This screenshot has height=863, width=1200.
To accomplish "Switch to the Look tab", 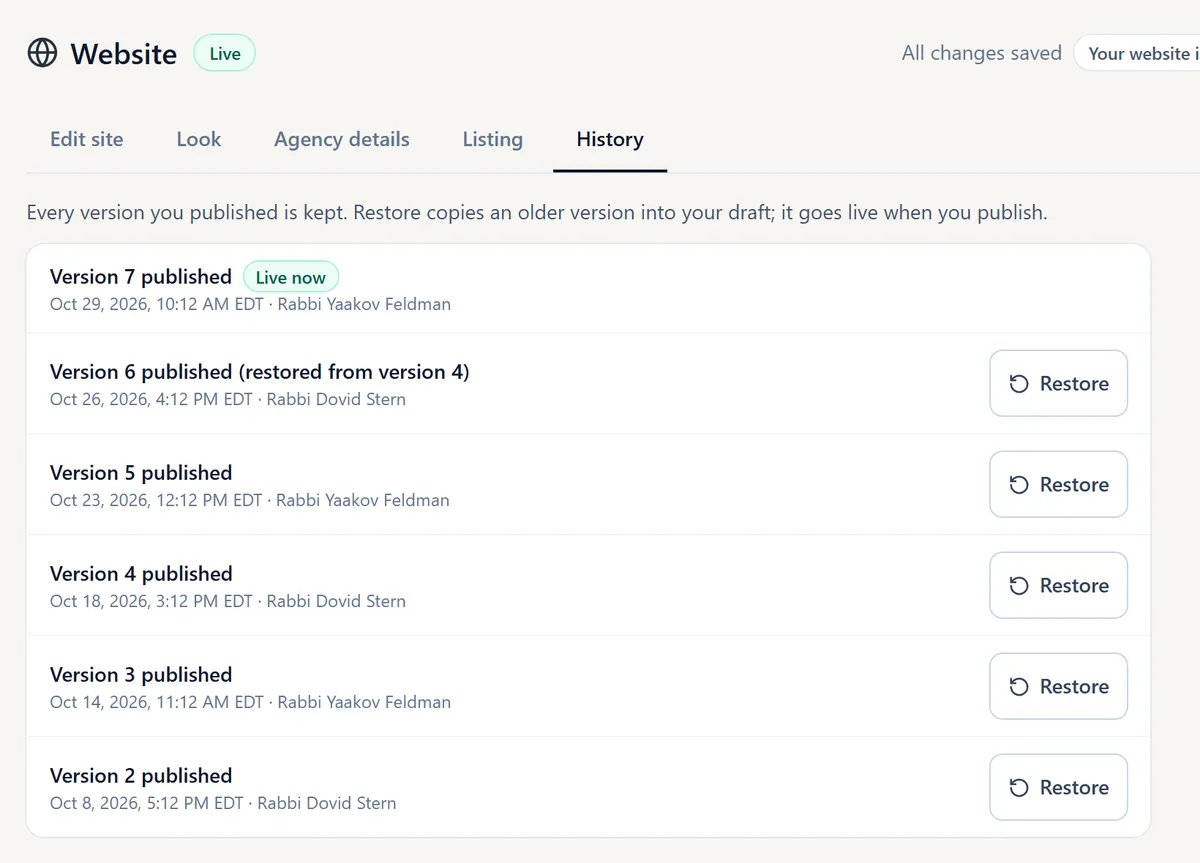I will click(x=199, y=139).
